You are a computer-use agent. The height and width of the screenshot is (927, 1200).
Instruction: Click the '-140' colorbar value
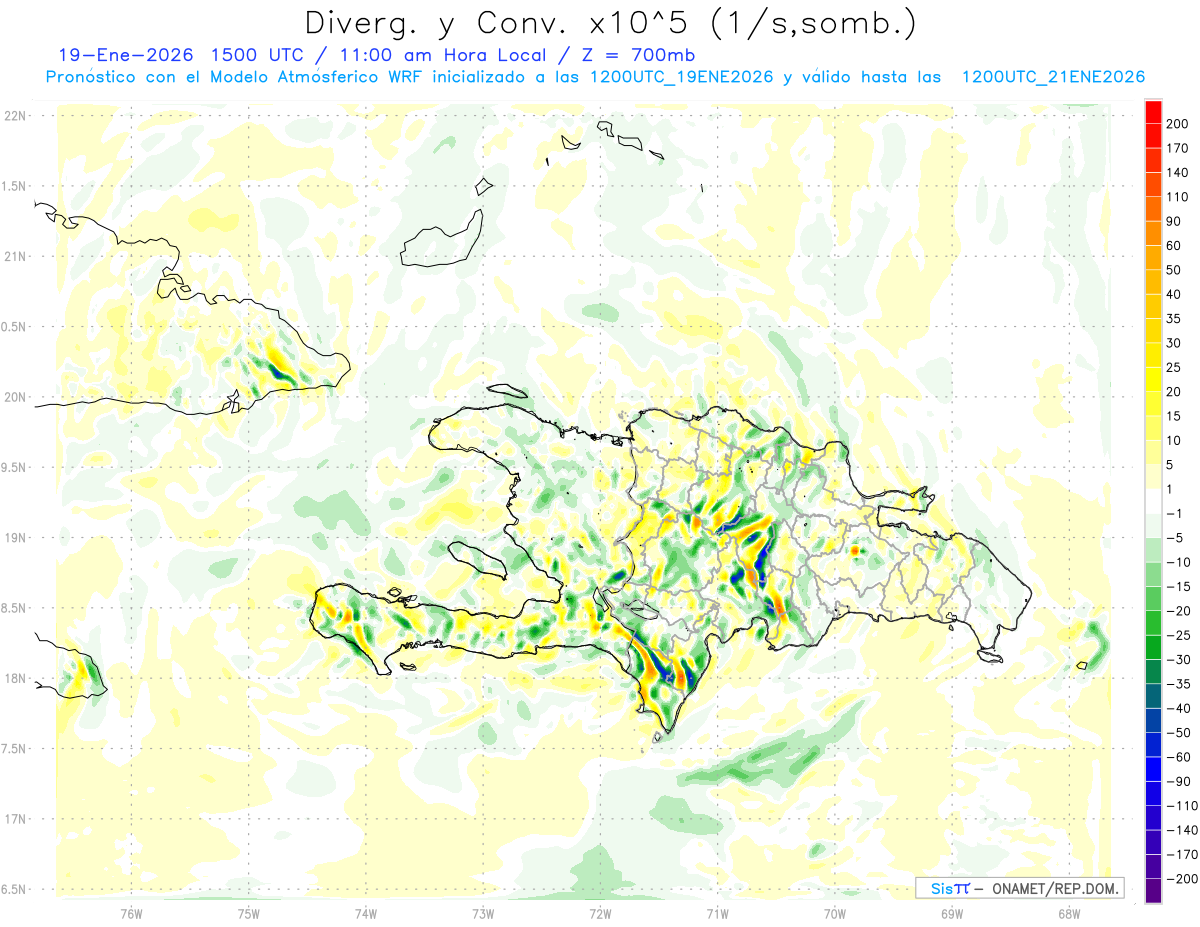1182,831
